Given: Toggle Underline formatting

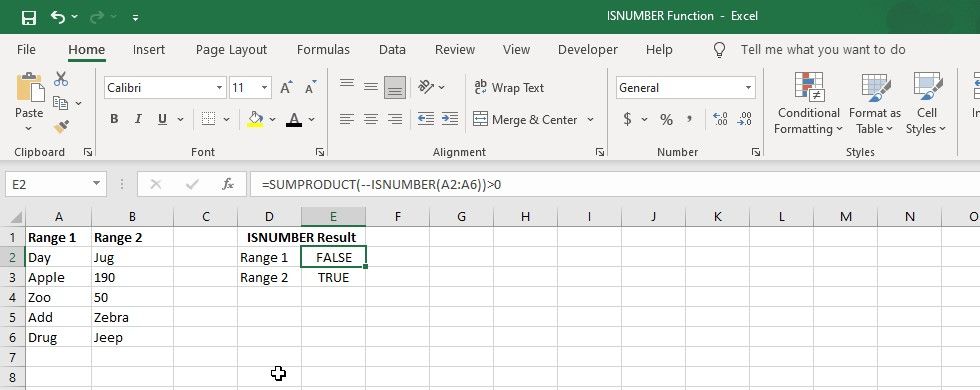Looking at the screenshot, I should pyautogui.click(x=162, y=119).
